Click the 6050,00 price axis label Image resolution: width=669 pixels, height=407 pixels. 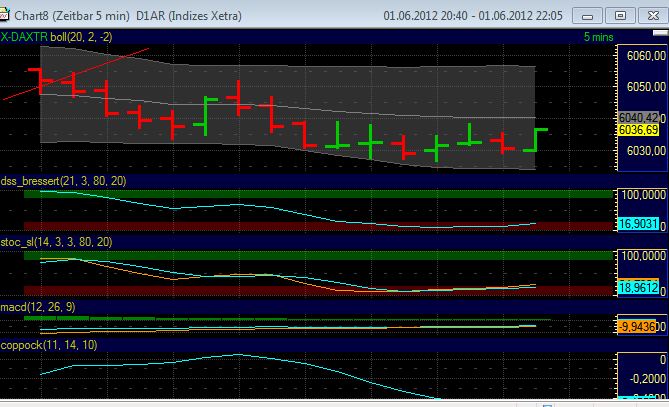pos(646,87)
